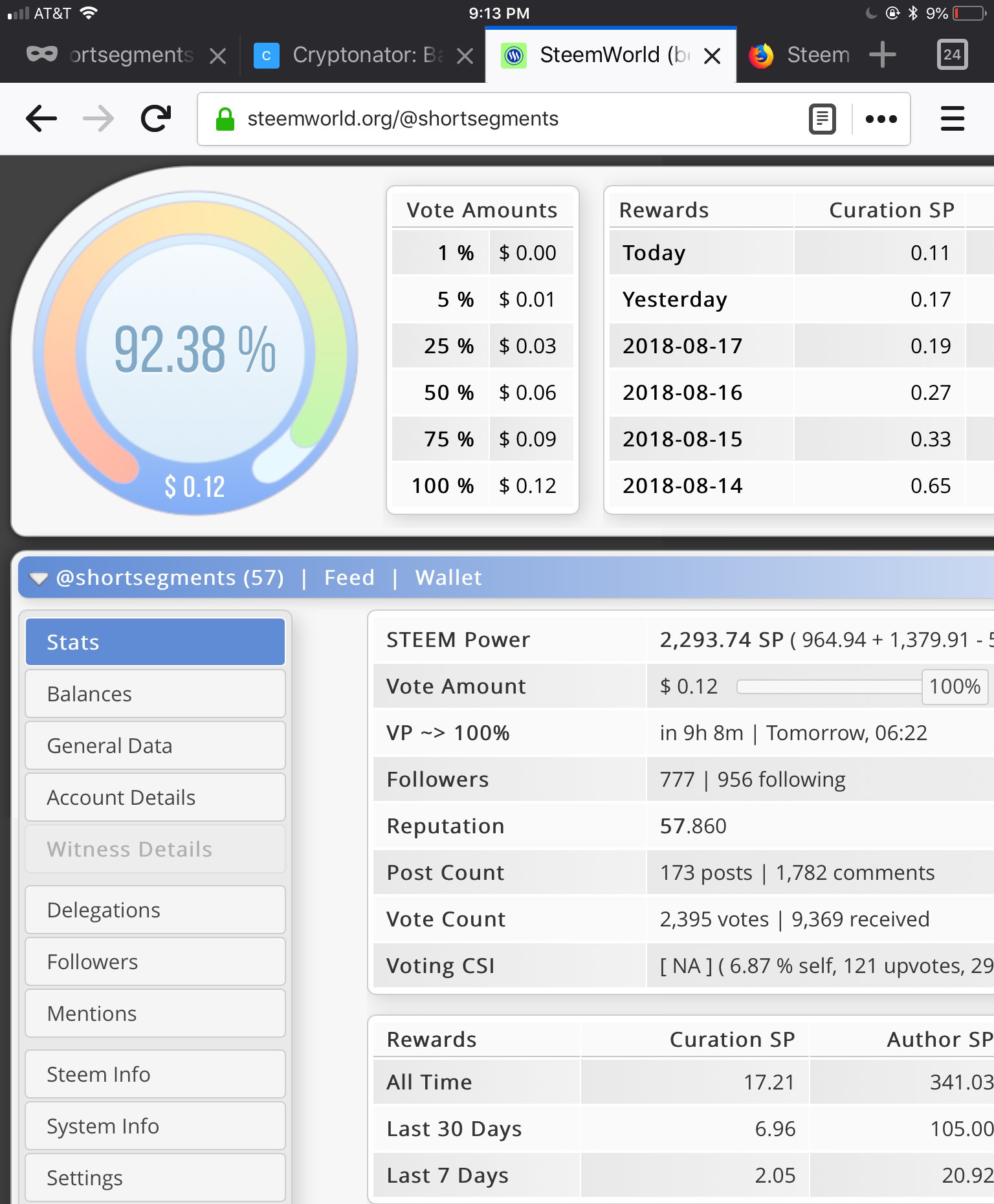This screenshot has width=994, height=1204.
Task: Click the battery indicator in status bar
Action: click(969, 14)
